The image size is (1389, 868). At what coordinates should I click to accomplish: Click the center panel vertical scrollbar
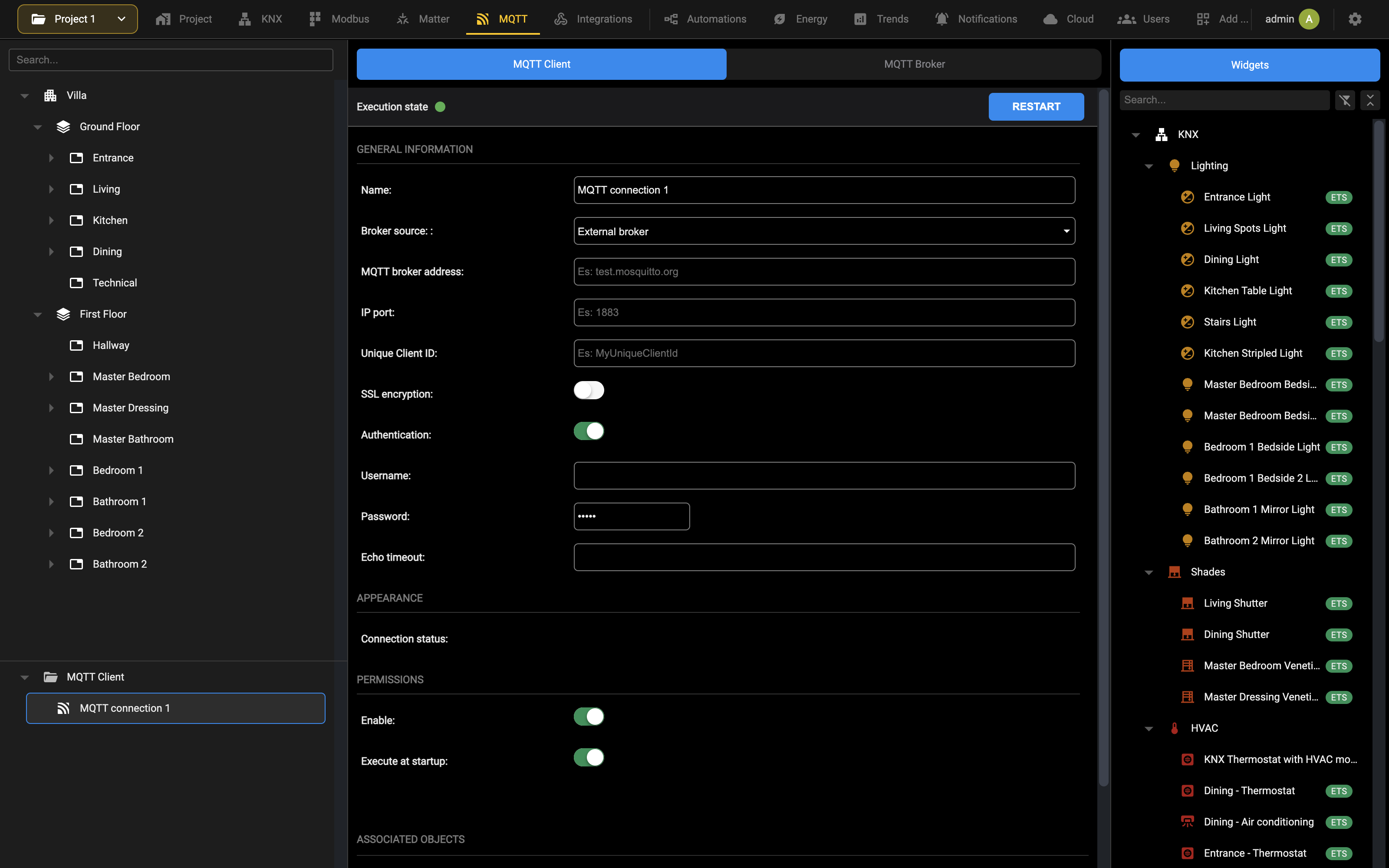point(1103,437)
